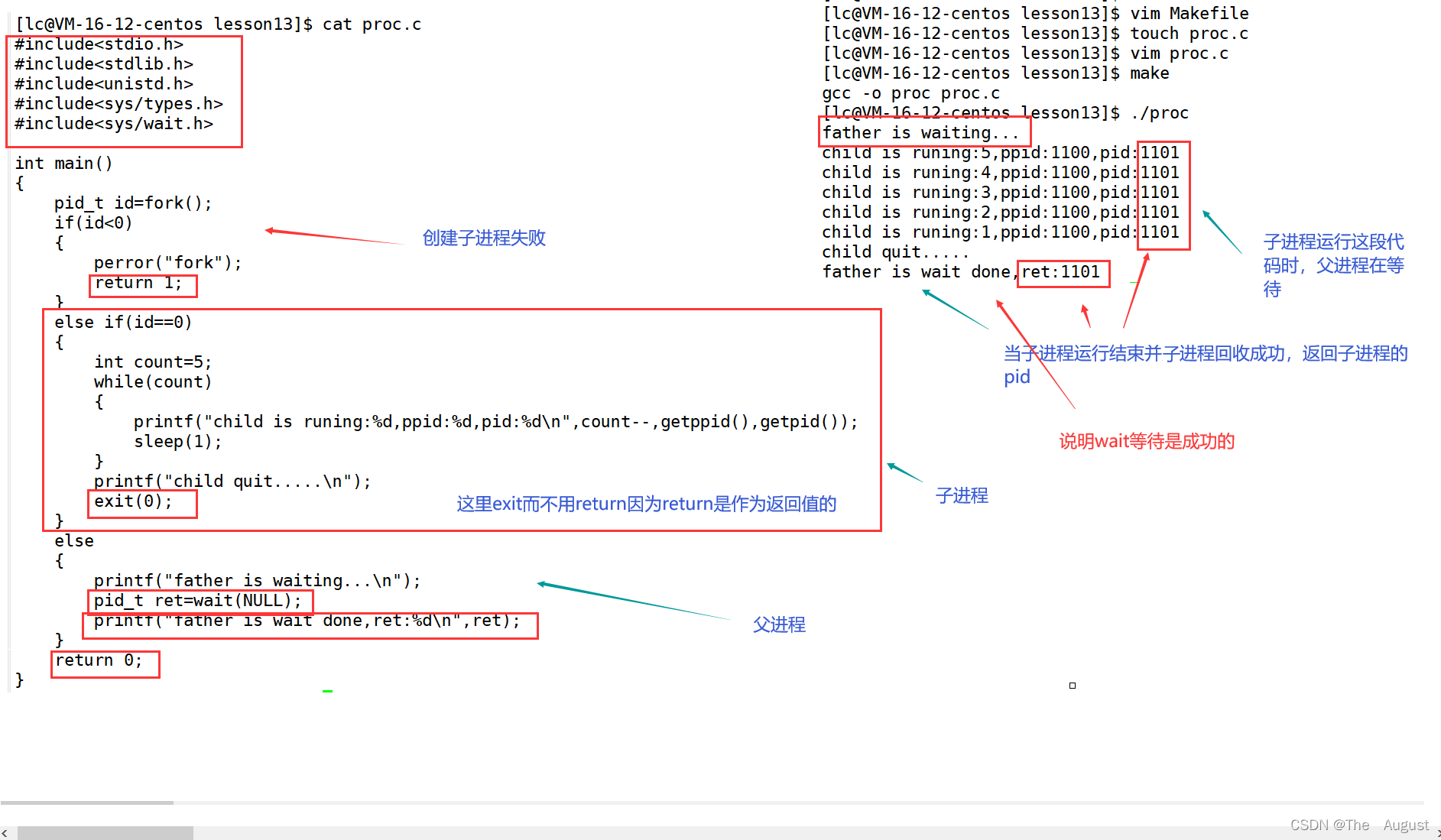Click the 'perror("fork");' line
This screenshot has width=1441, height=840.
pos(167,263)
